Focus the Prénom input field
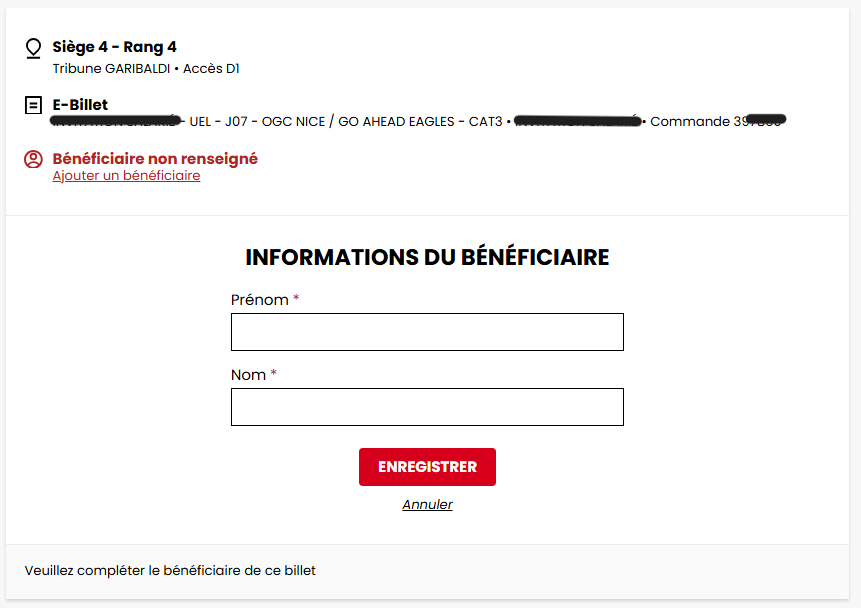Image resolution: width=861 pixels, height=608 pixels. click(x=427, y=332)
